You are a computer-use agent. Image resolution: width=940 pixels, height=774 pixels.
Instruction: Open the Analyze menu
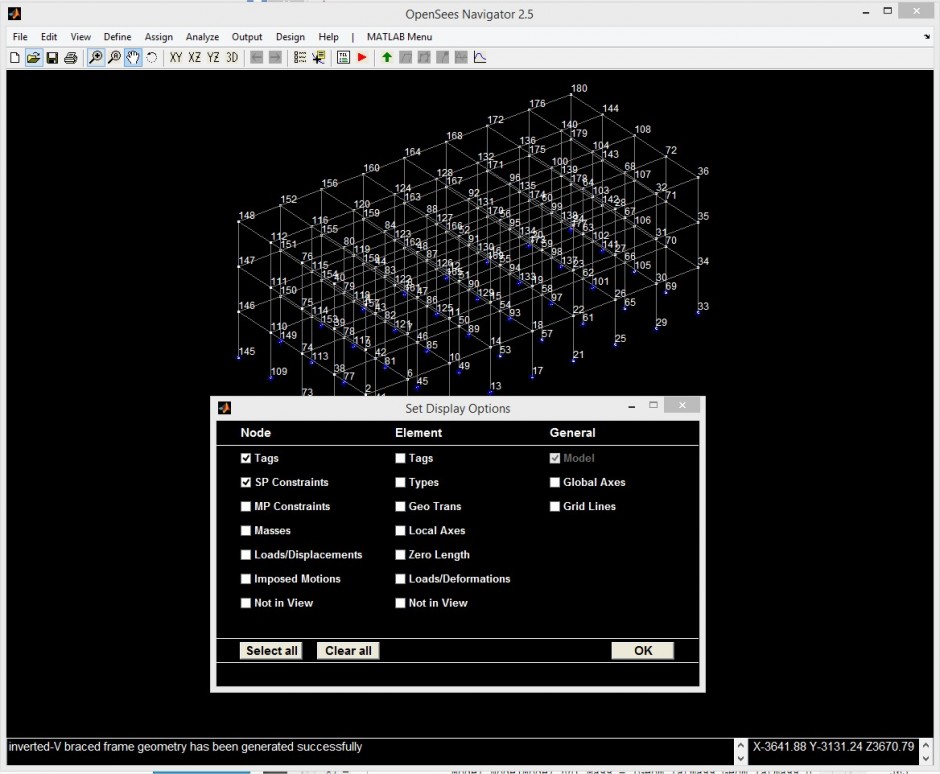202,36
